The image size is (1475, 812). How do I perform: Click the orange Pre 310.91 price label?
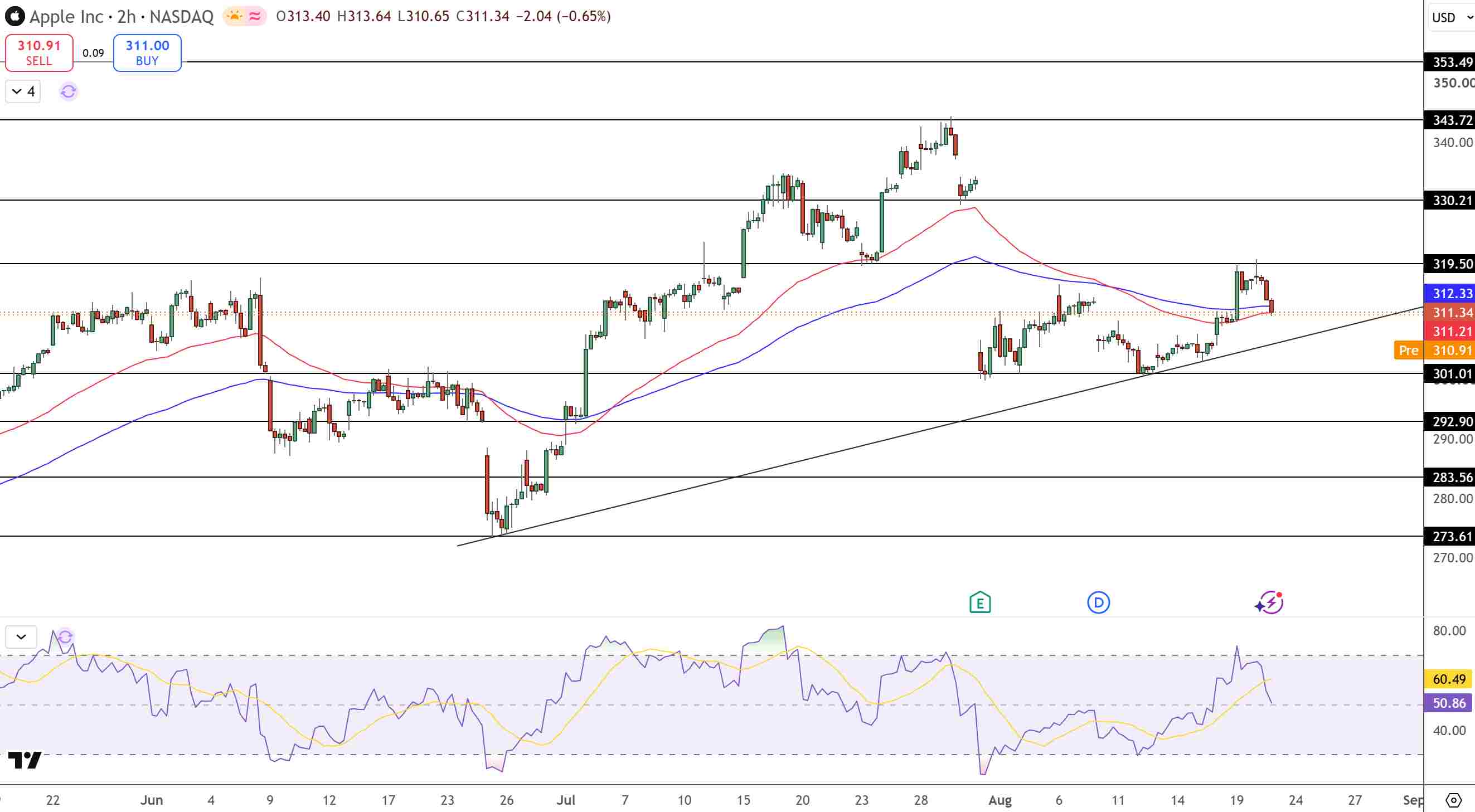click(x=1434, y=350)
